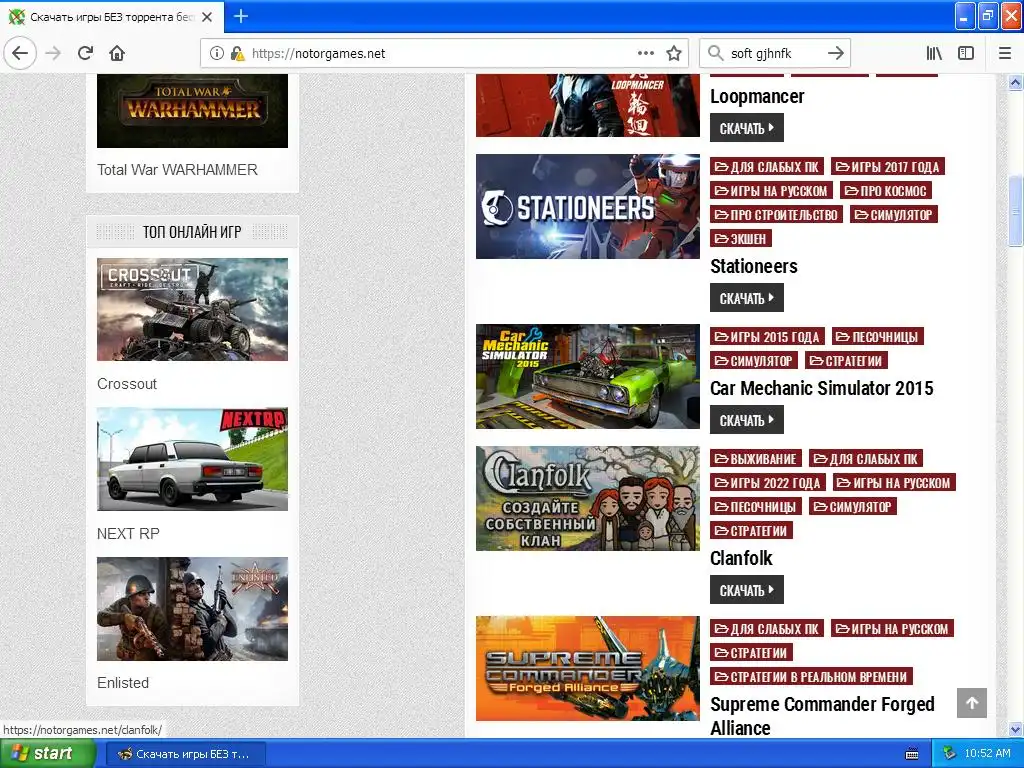The image size is (1024, 768).
Task: Select the ПРО КОСМОС tag
Action: pyautogui.click(x=886, y=191)
